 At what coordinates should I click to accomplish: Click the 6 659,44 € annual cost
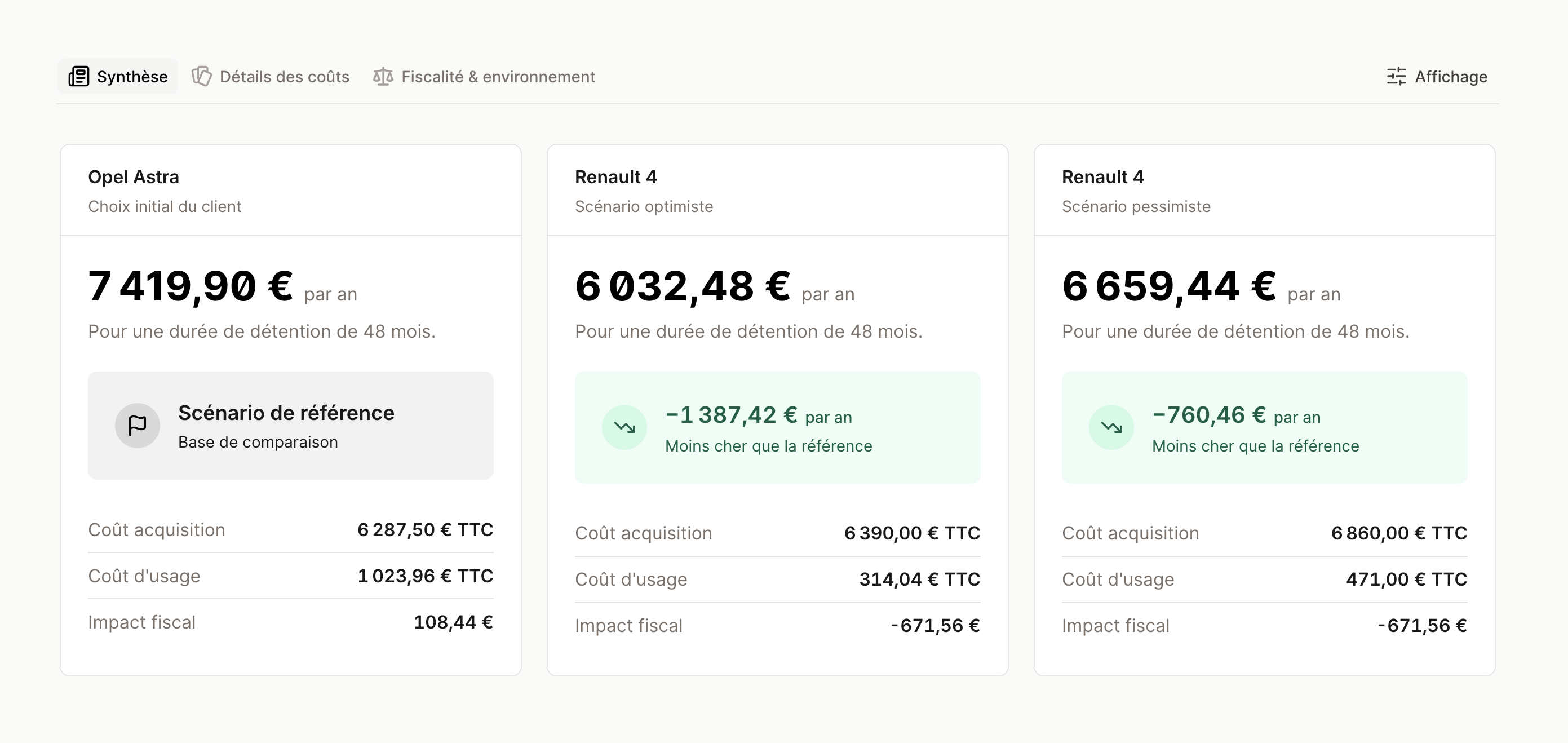(x=1170, y=286)
